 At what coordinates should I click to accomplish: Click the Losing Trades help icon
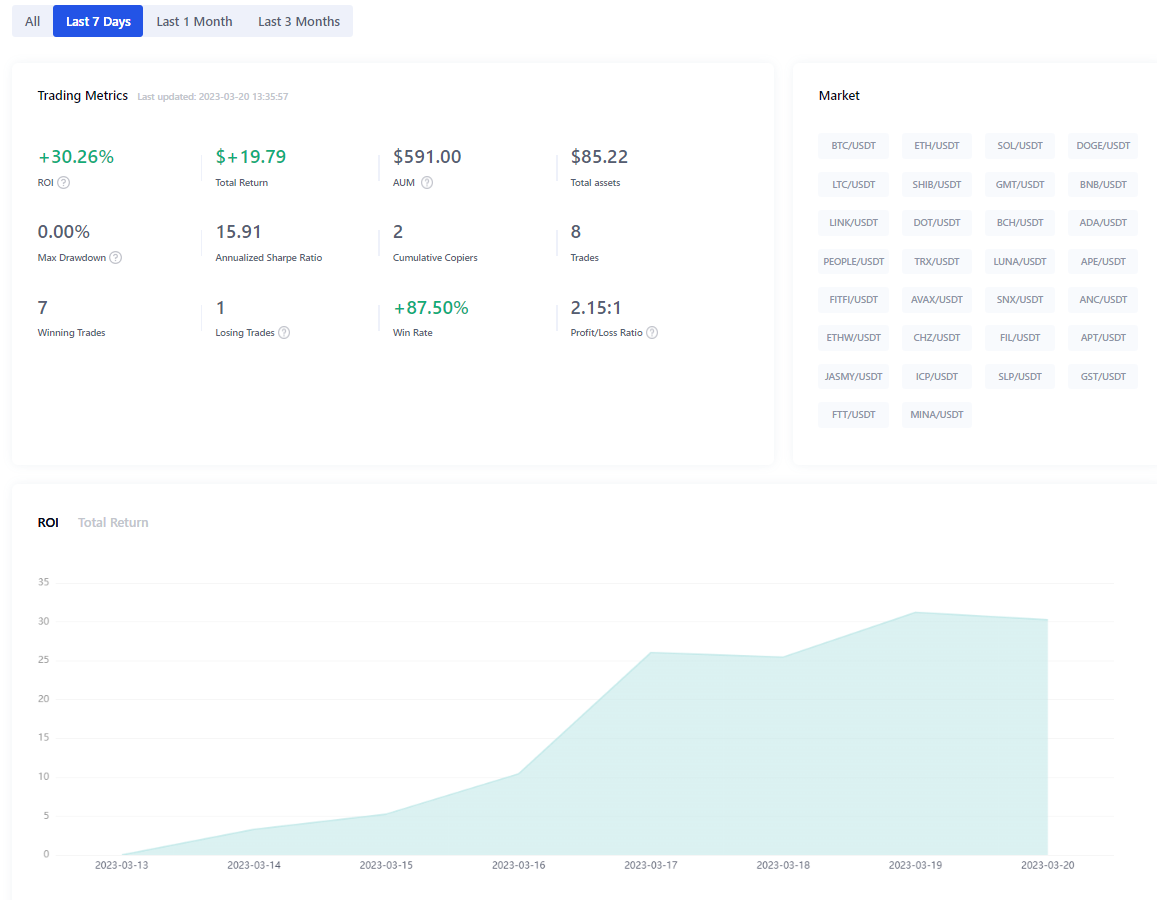pos(284,333)
